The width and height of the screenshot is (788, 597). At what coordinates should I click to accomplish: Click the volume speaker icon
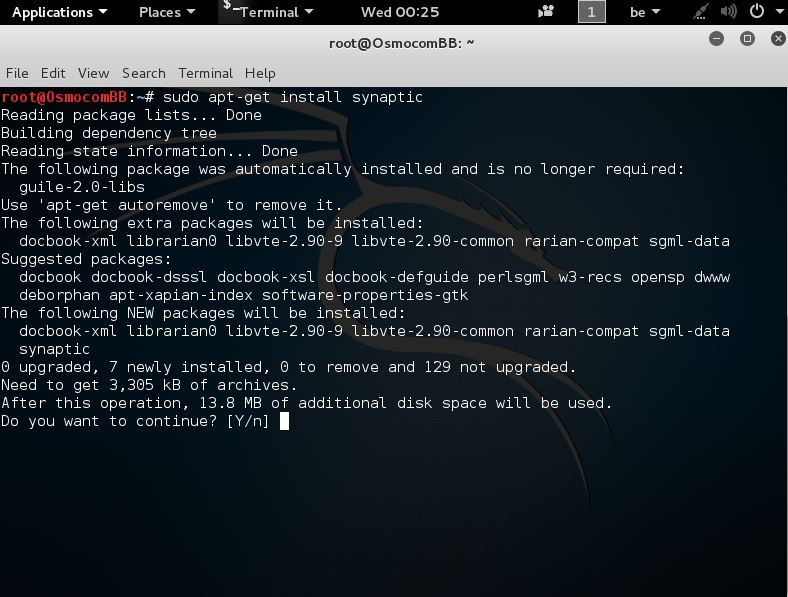coord(728,12)
